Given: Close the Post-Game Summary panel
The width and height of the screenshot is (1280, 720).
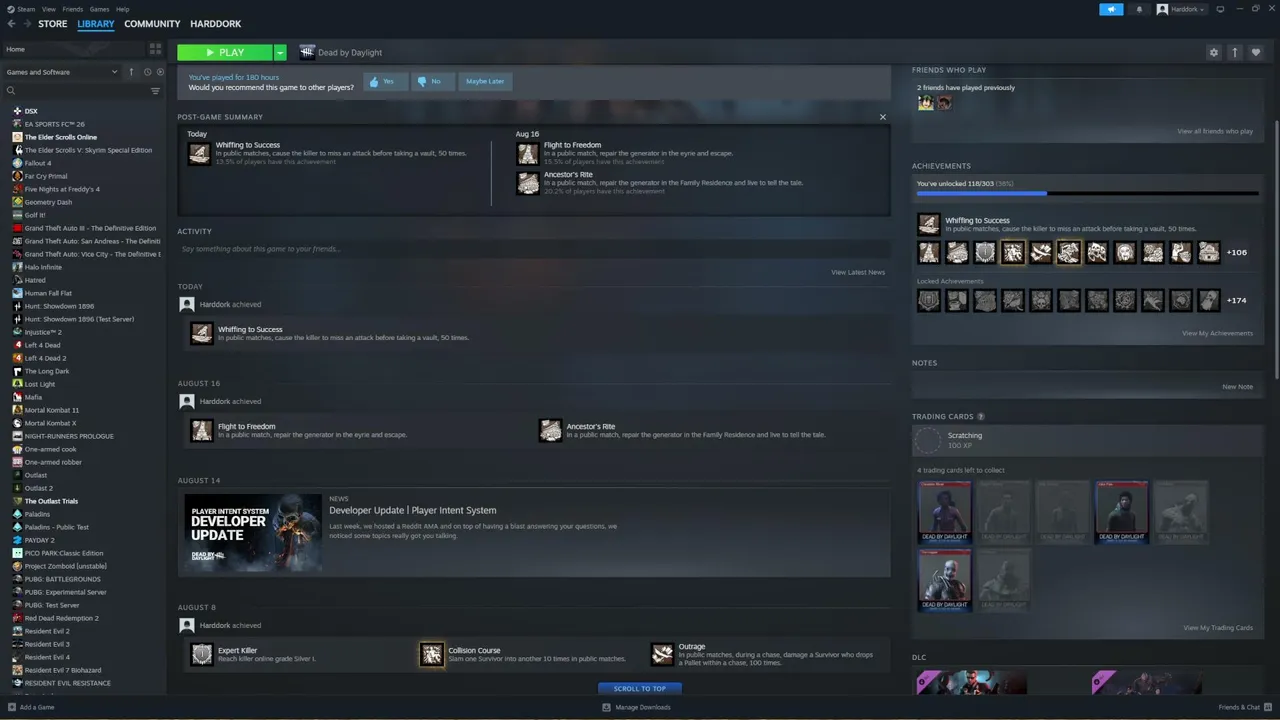Looking at the screenshot, I should point(882,117).
